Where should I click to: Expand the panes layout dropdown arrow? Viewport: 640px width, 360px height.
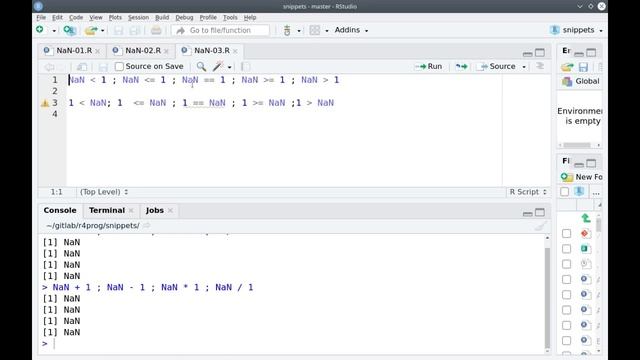point(327,31)
